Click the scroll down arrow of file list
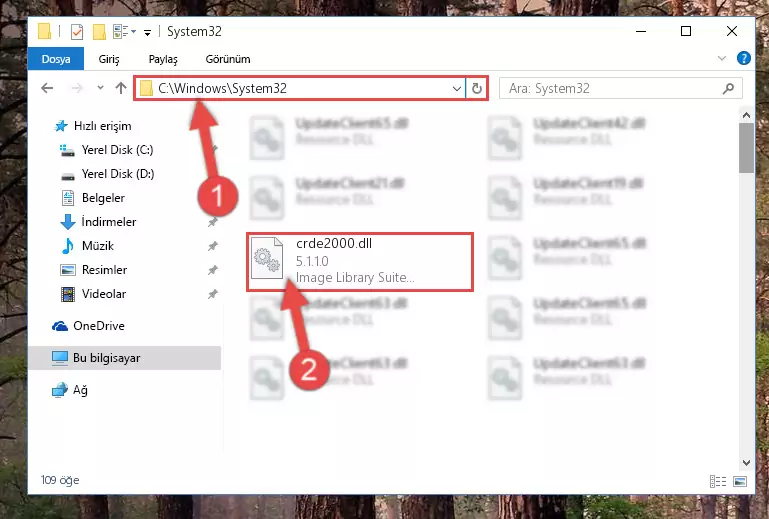769x519 pixels. (x=746, y=463)
